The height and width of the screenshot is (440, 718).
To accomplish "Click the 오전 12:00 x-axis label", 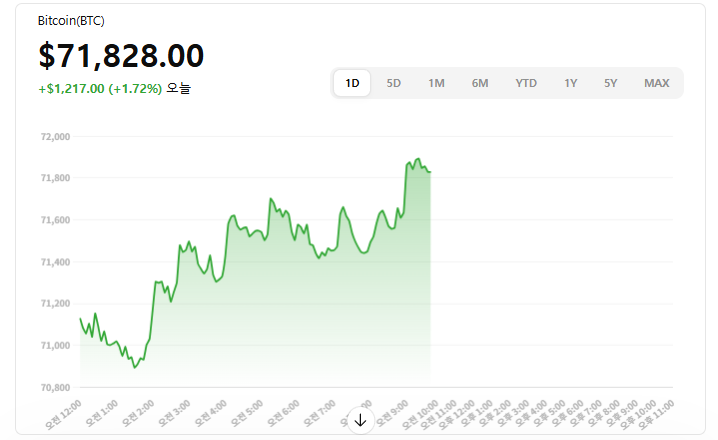I will point(64,411).
